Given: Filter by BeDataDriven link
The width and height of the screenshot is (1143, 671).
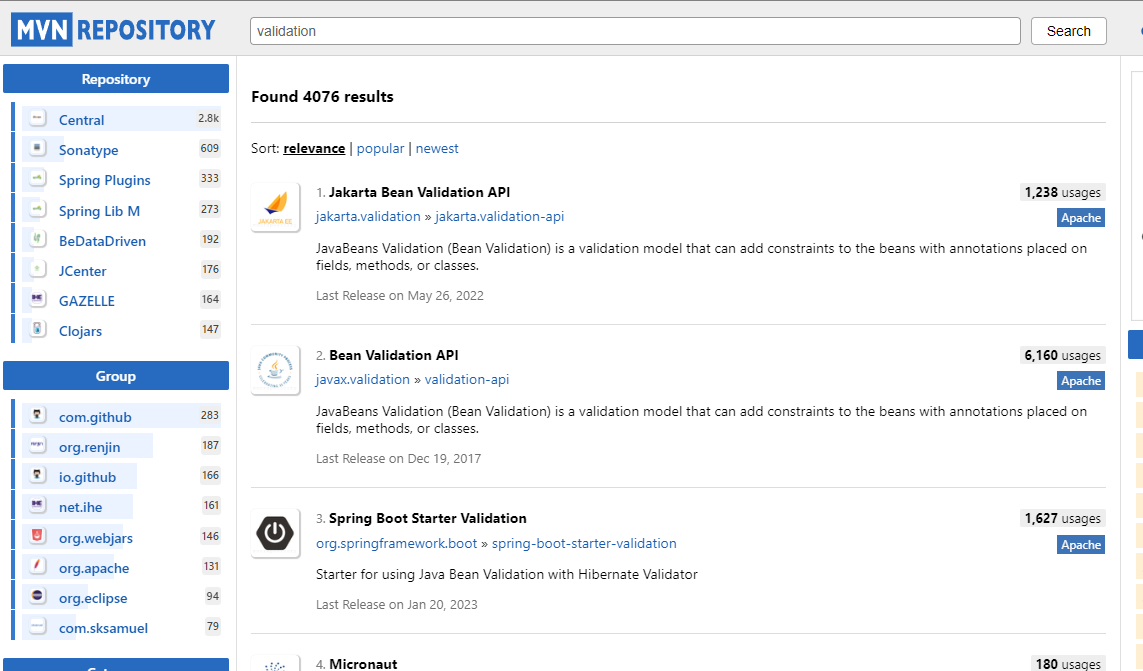Looking at the screenshot, I should point(102,241).
